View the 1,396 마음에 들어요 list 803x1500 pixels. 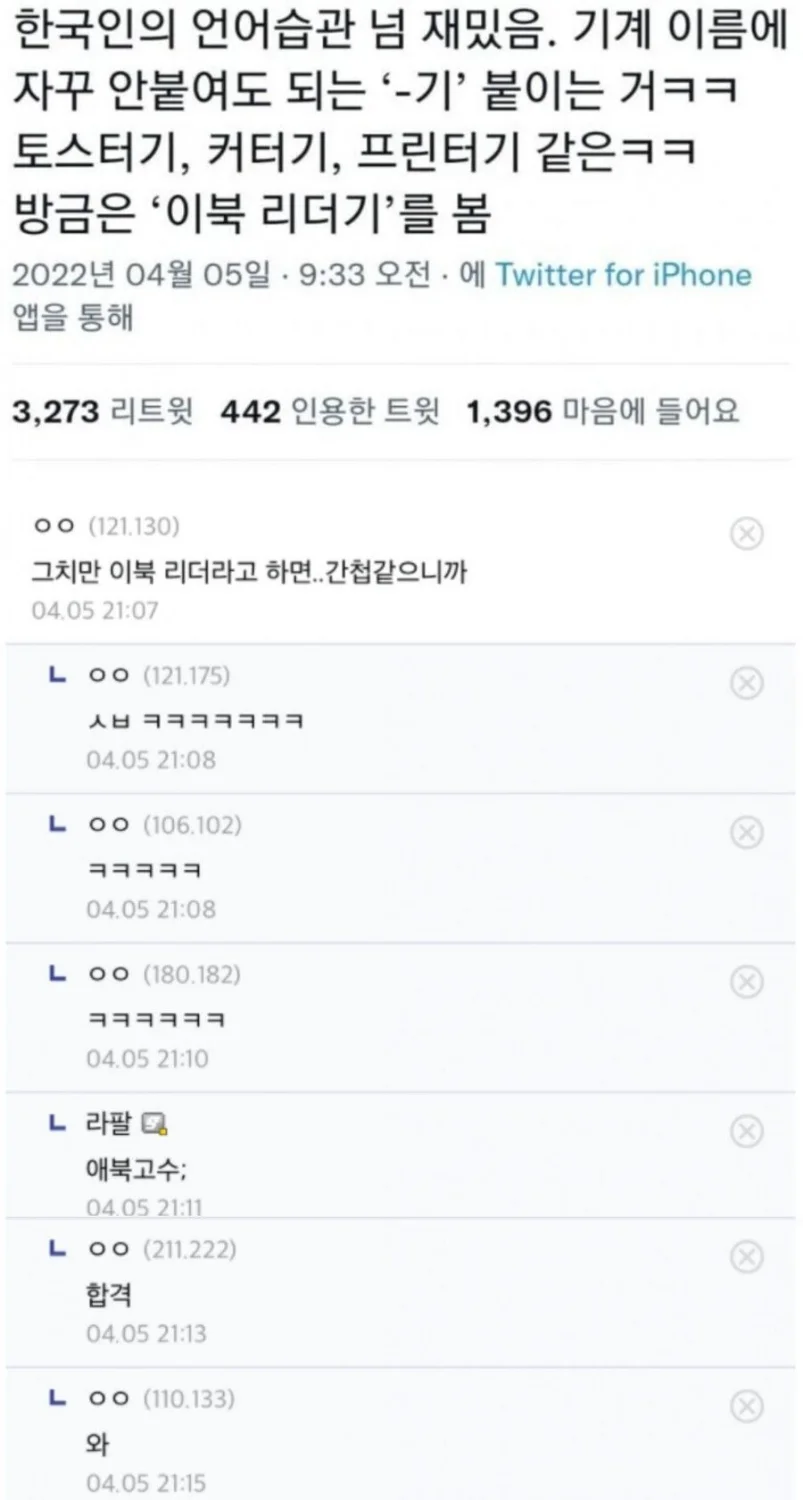602,412
